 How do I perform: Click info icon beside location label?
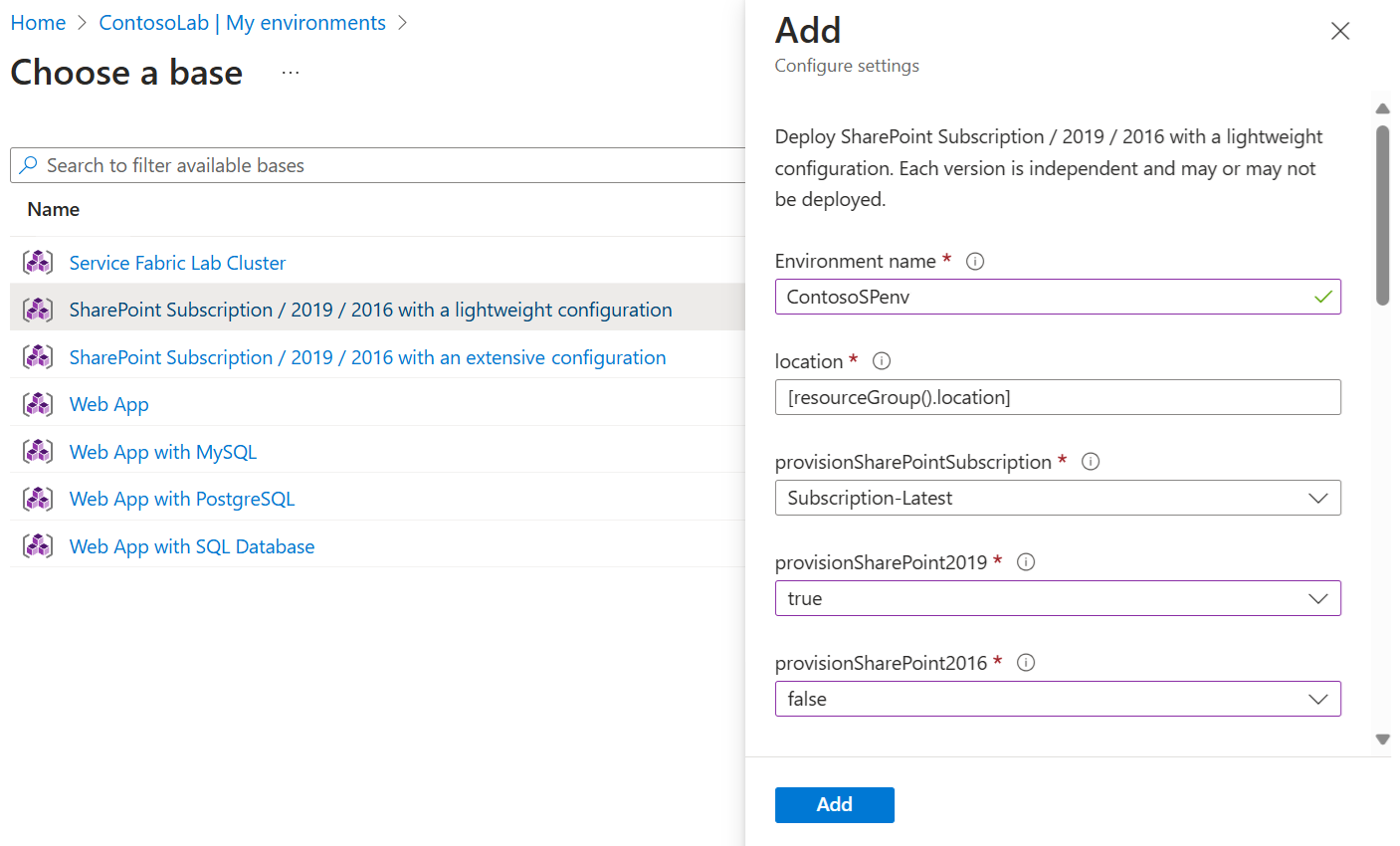[x=881, y=361]
